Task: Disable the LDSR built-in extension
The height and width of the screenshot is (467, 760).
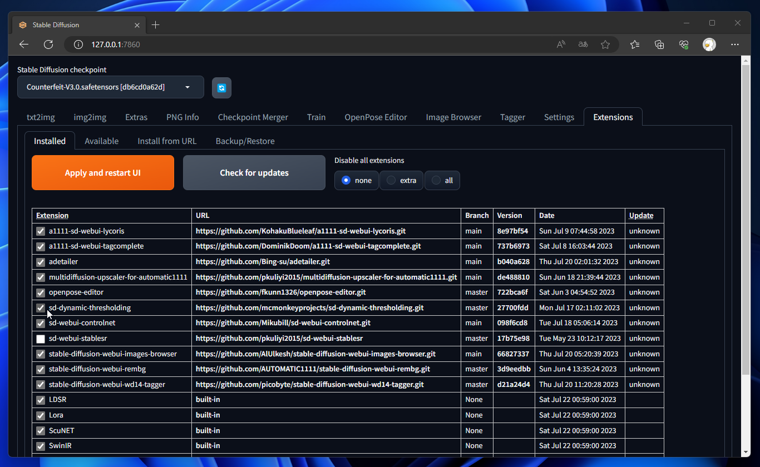Action: (x=41, y=400)
